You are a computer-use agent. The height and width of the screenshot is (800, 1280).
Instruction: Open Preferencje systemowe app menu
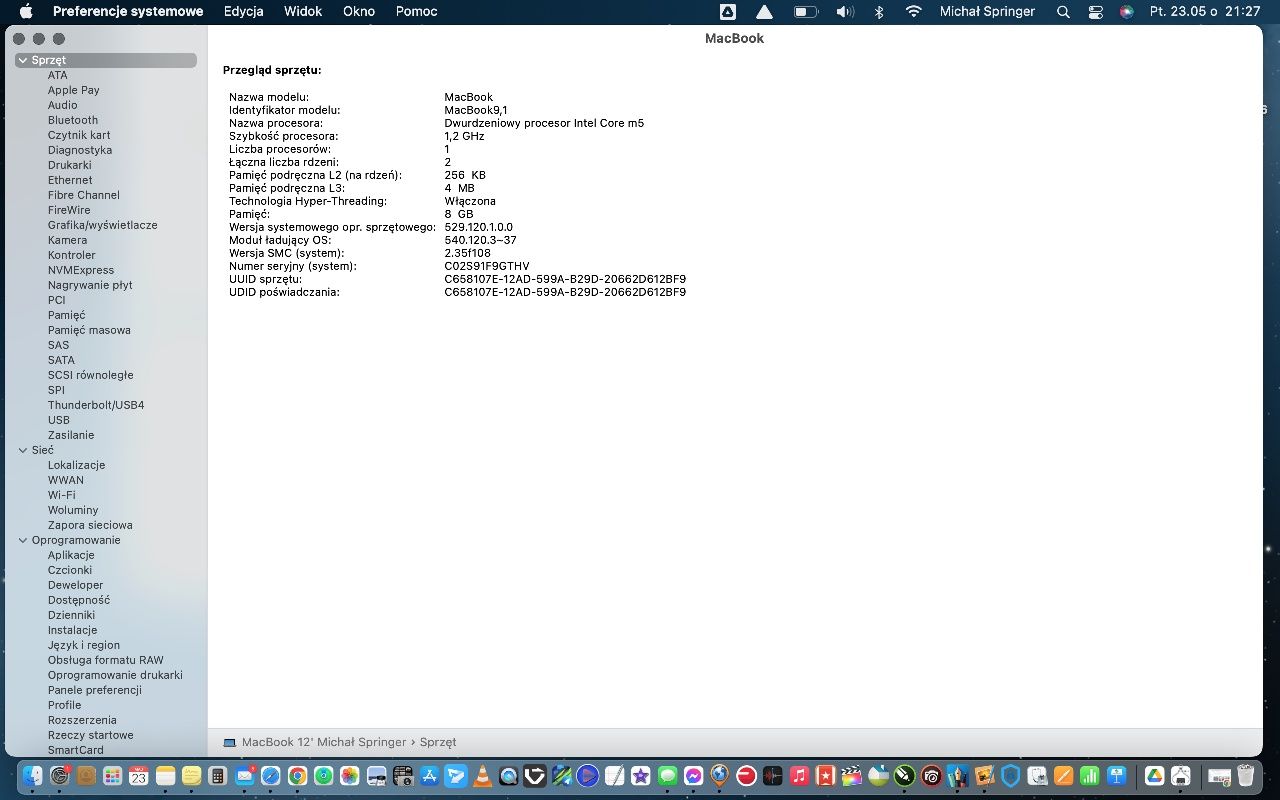128,11
